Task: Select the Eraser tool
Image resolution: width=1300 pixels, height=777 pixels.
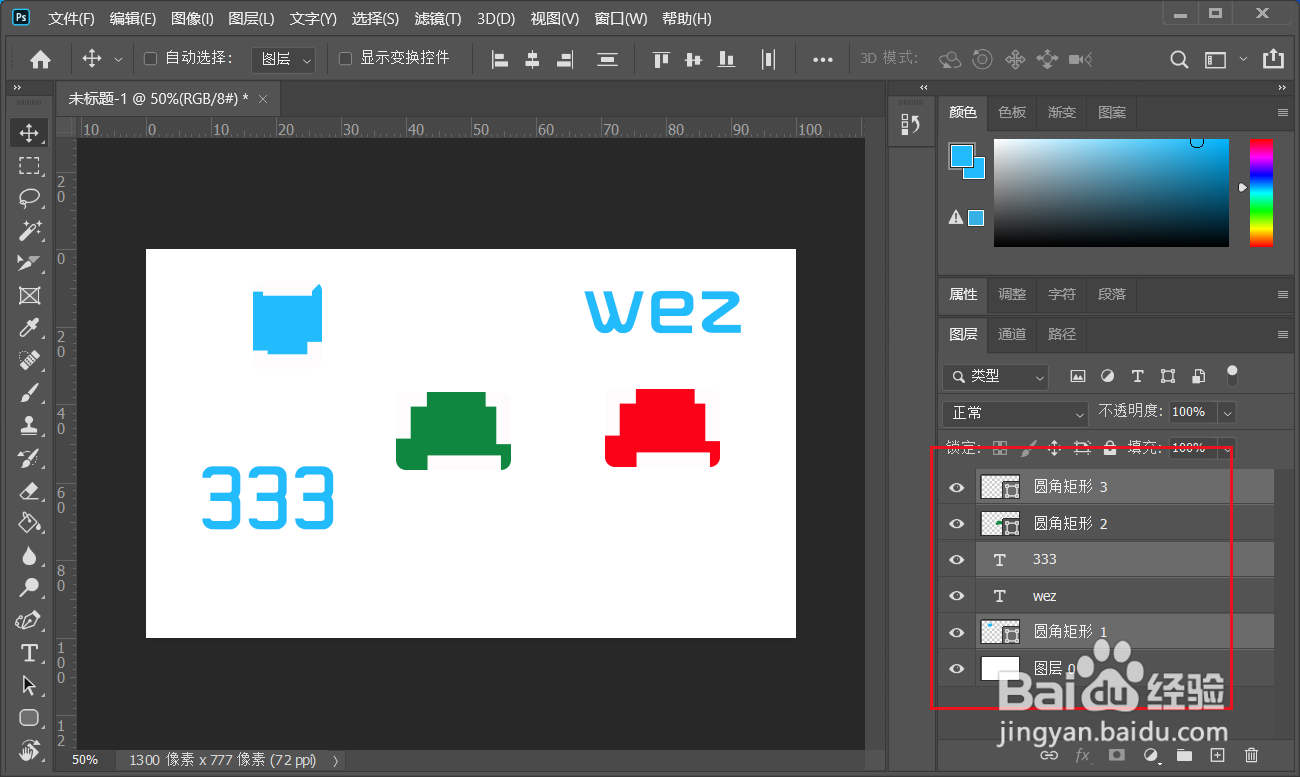Action: [x=29, y=490]
